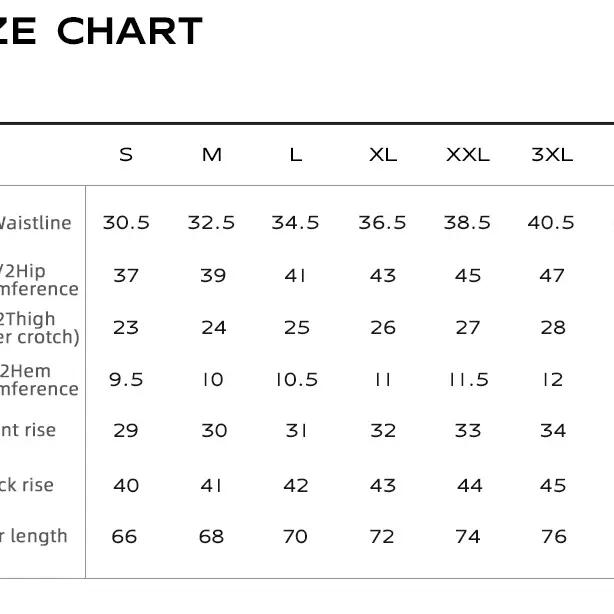The height and width of the screenshot is (614, 614).
Task: Select Hip circumference value 41 for L
Action: tap(295, 276)
